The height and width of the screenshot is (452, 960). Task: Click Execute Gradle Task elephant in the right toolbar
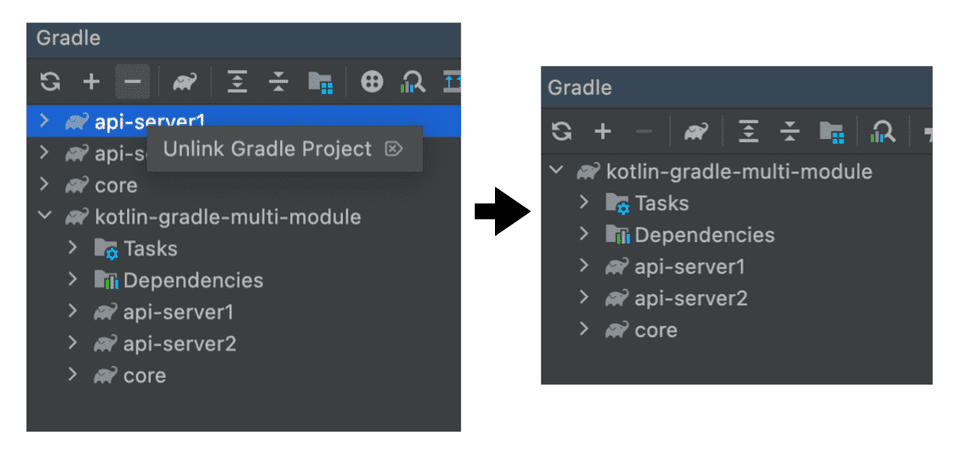click(697, 131)
